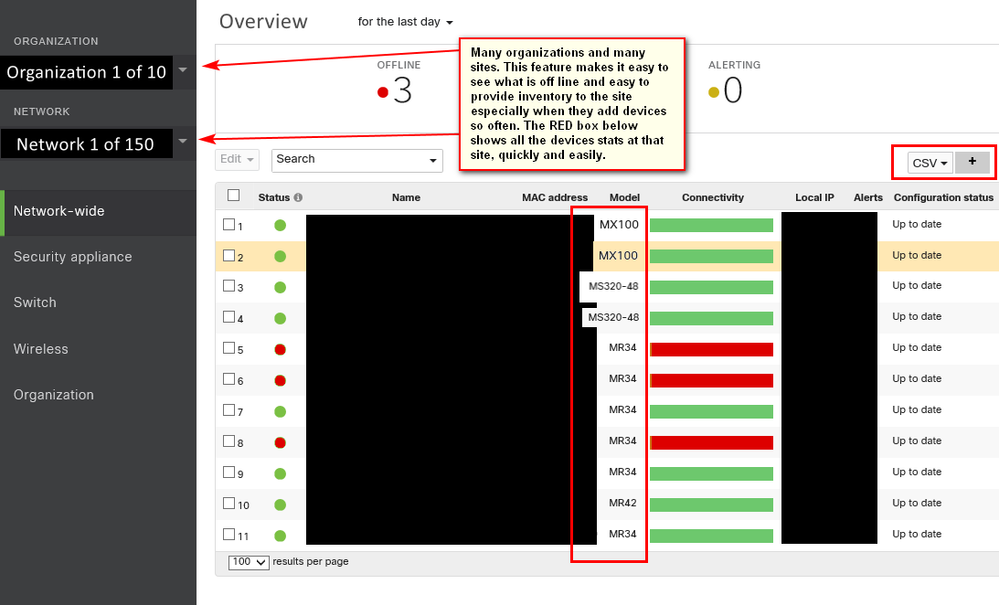Click the Status column info icon
This screenshot has width=999, height=605.
[298, 197]
